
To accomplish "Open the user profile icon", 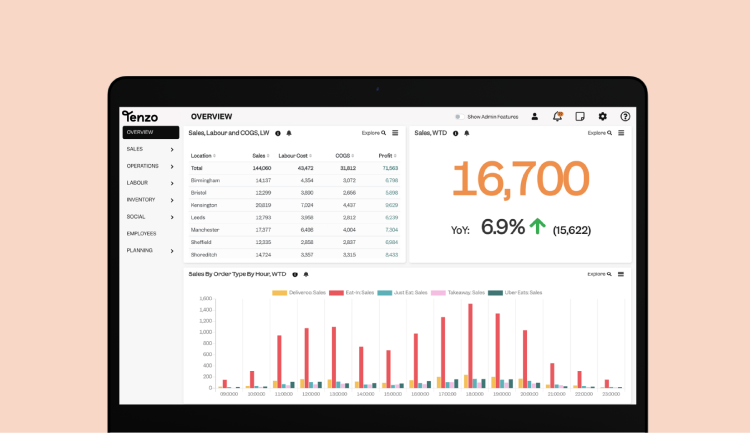I will tap(535, 117).
